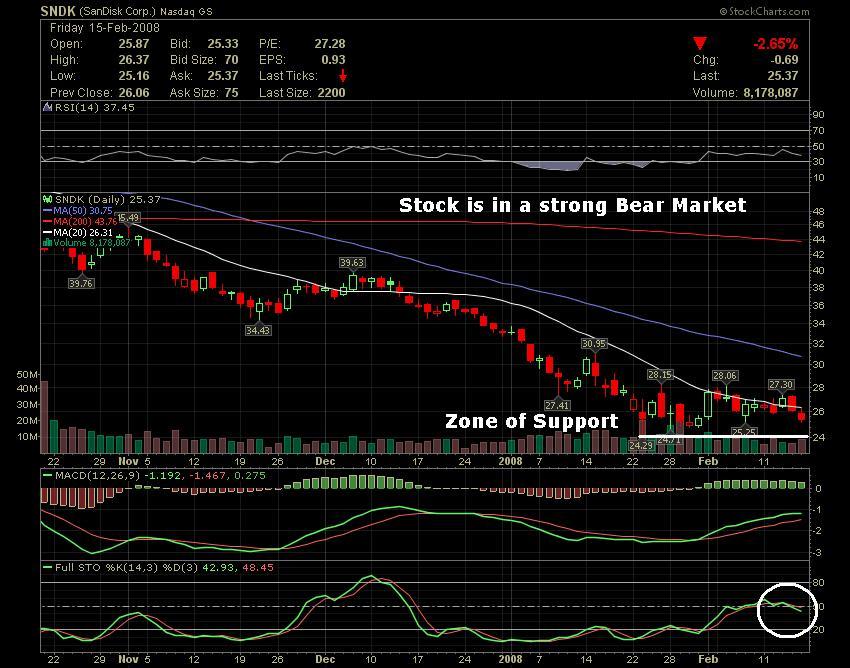Click the candlestick icon before SNDK (Daily)
This screenshot has width=850, height=668.
point(47,199)
